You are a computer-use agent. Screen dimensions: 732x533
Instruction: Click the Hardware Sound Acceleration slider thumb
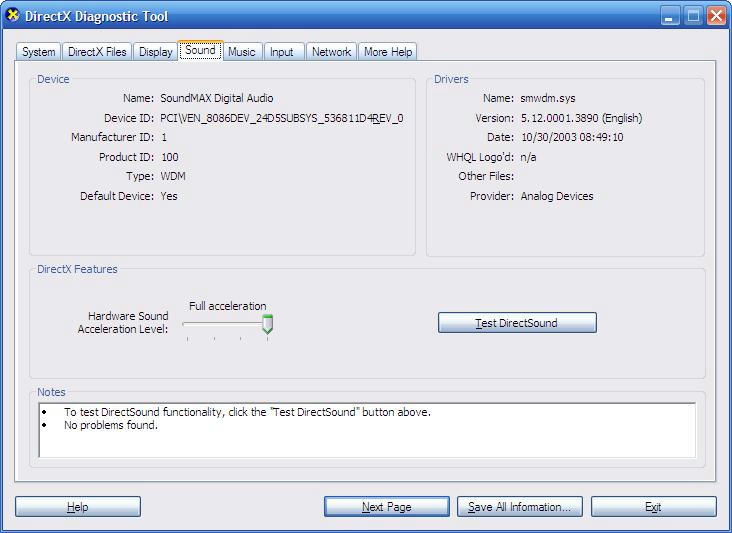tap(267, 324)
